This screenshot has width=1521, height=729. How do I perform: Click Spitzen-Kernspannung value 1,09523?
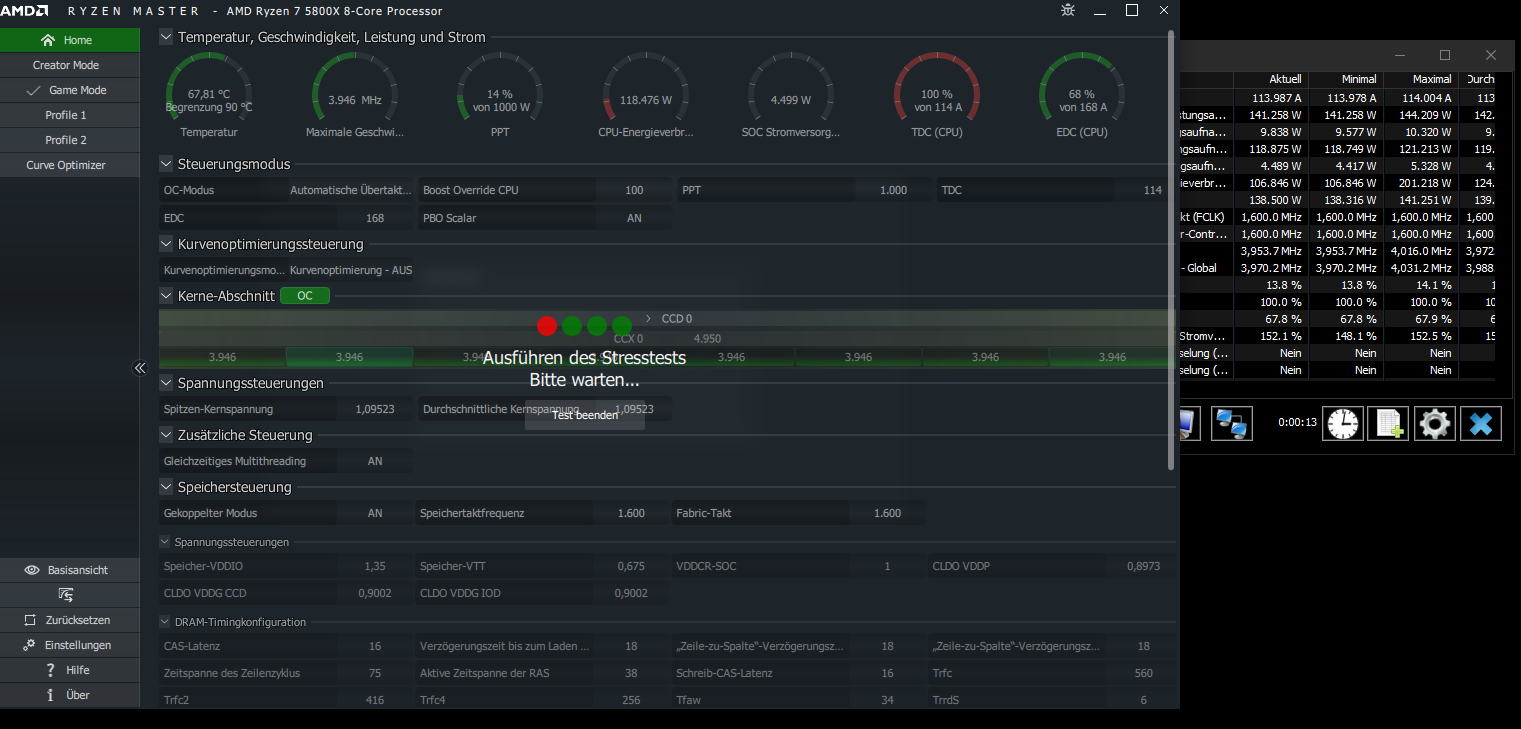[375, 409]
